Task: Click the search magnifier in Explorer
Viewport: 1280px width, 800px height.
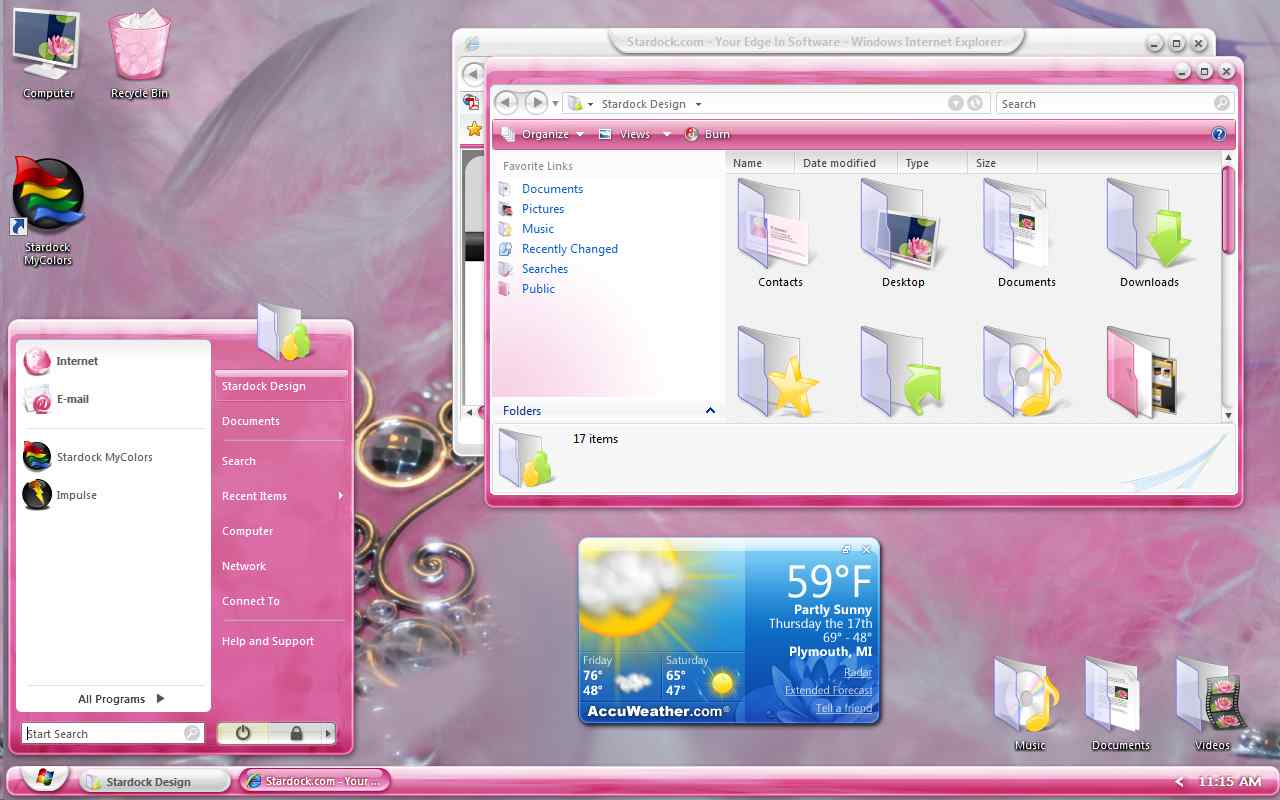Action: (1221, 104)
